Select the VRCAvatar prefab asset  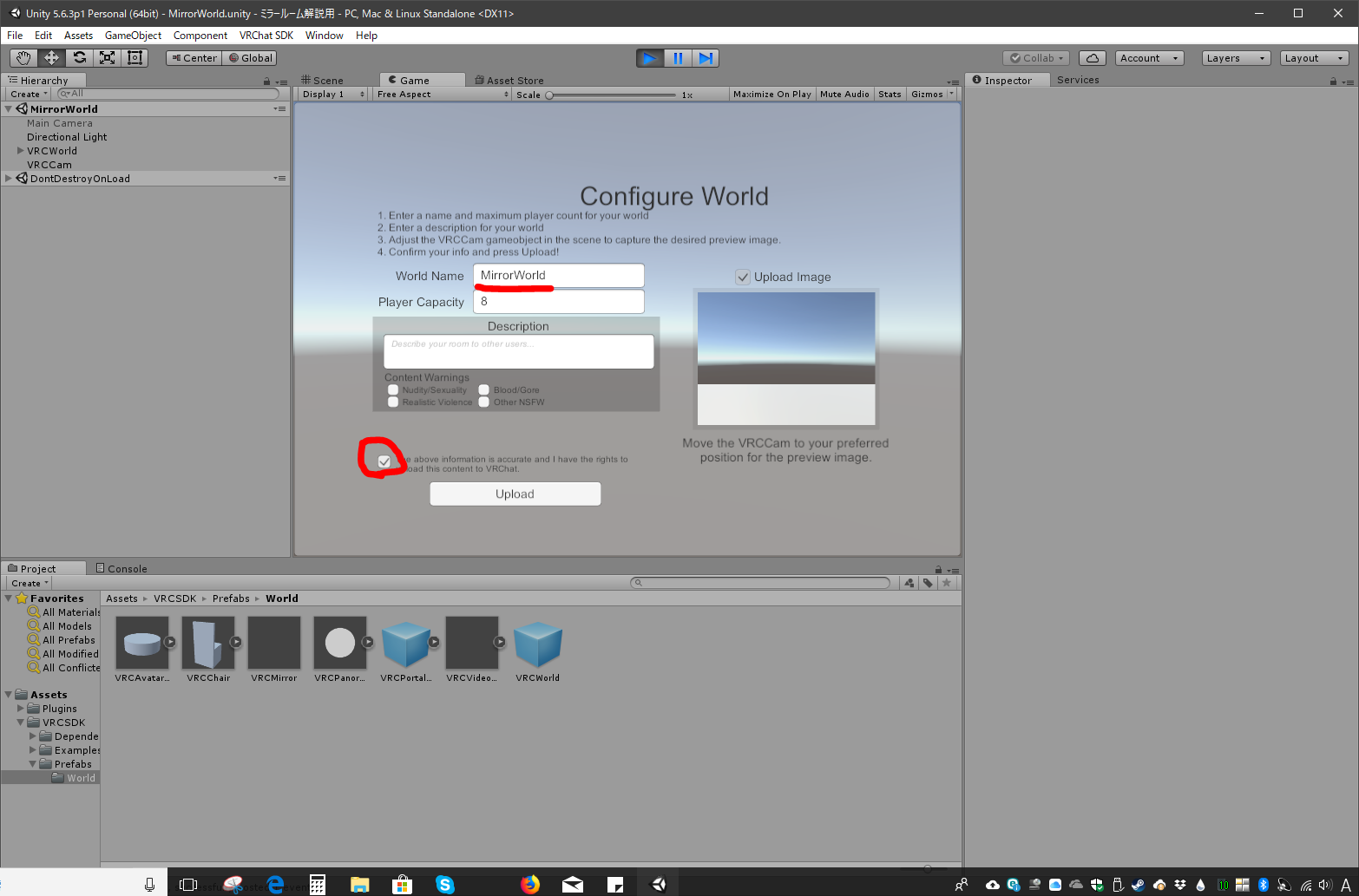pyautogui.click(x=142, y=650)
